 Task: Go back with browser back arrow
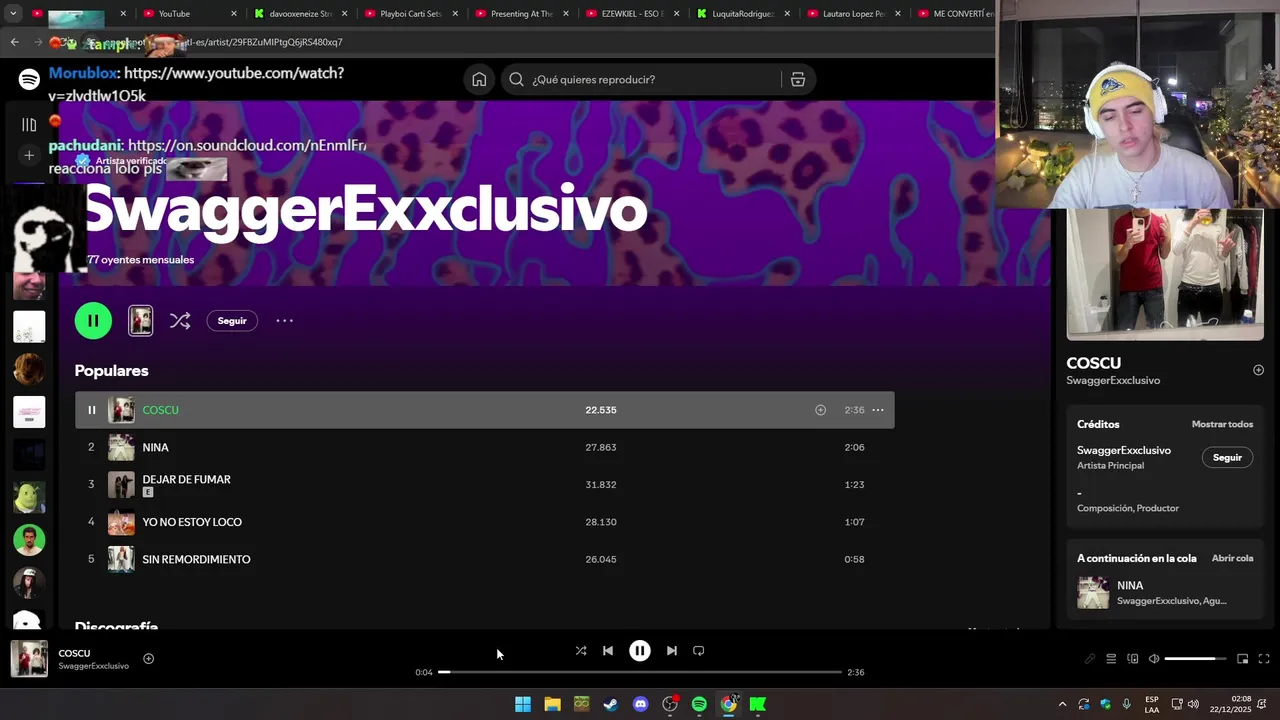[x=14, y=42]
